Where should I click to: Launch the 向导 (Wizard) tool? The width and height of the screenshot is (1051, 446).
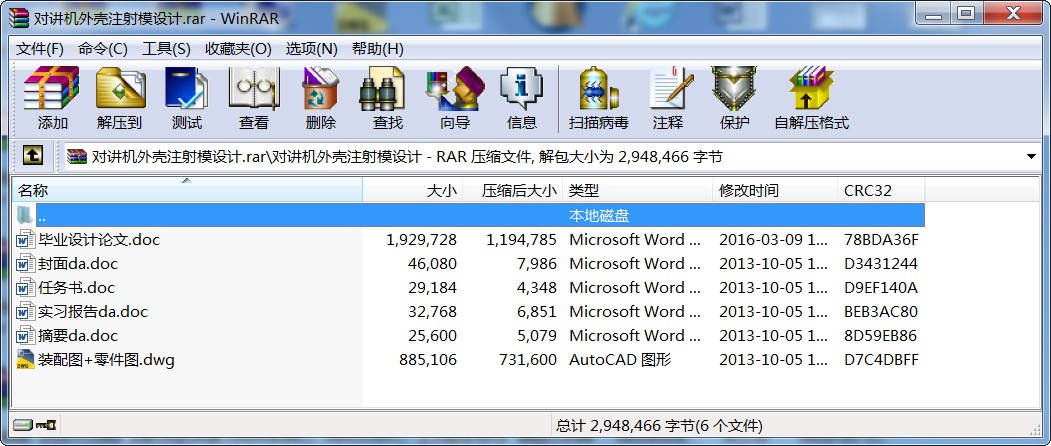tap(455, 89)
